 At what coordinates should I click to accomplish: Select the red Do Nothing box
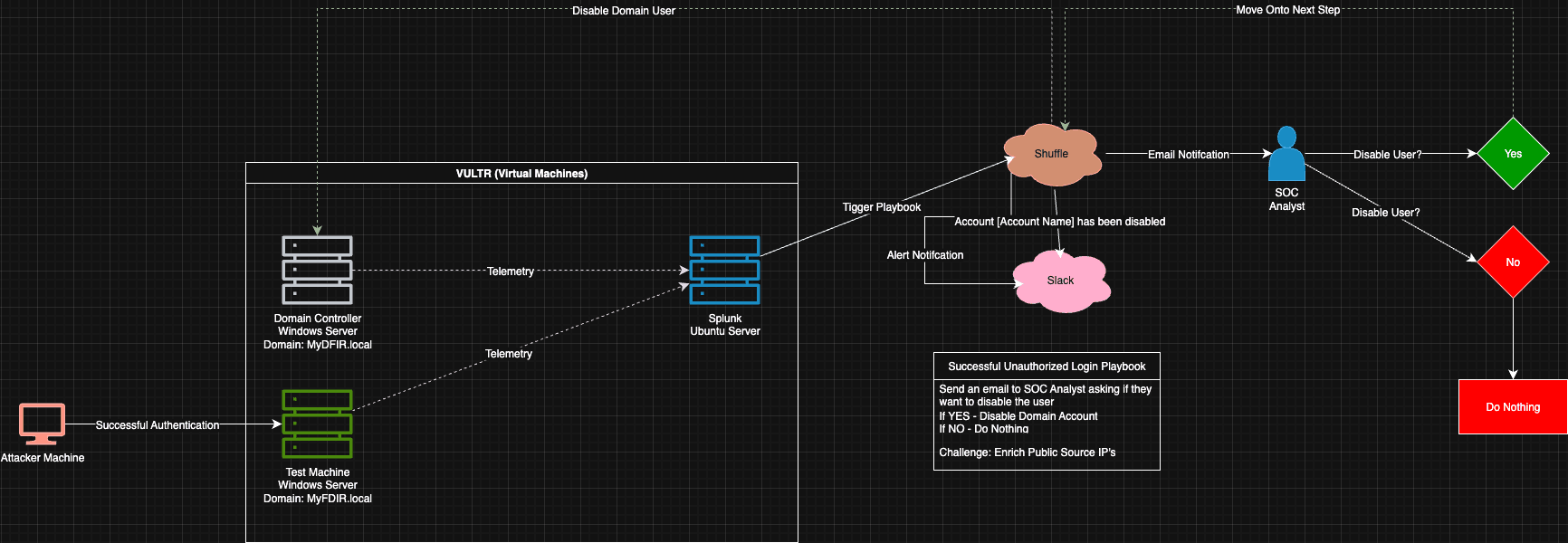tap(1513, 407)
